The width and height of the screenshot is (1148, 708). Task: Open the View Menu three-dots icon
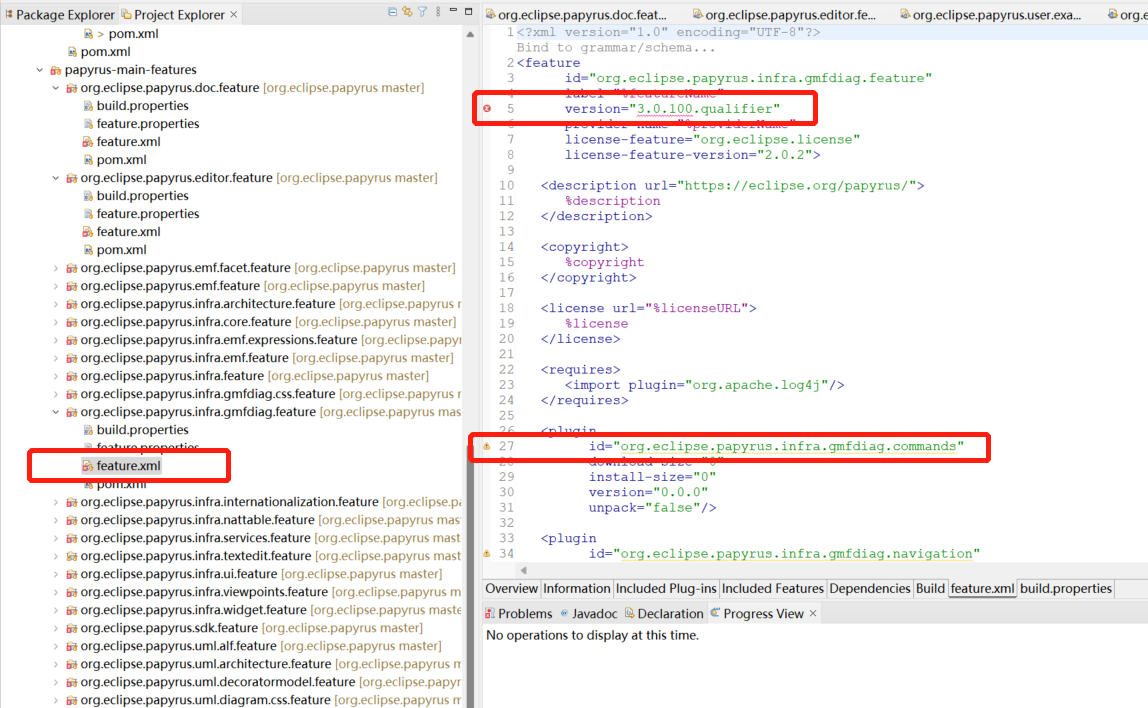point(438,12)
